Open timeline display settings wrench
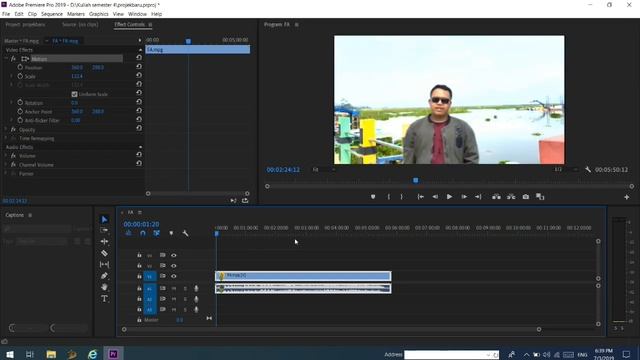The width and height of the screenshot is (640, 360). [185, 233]
